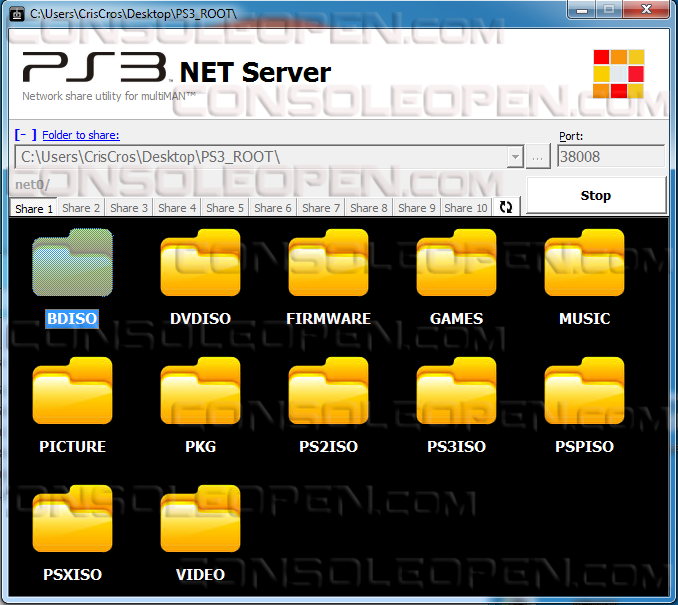Screen dimensions: 678x605
Task: Expand the folder path dropdown arrow
Action: click(x=515, y=157)
